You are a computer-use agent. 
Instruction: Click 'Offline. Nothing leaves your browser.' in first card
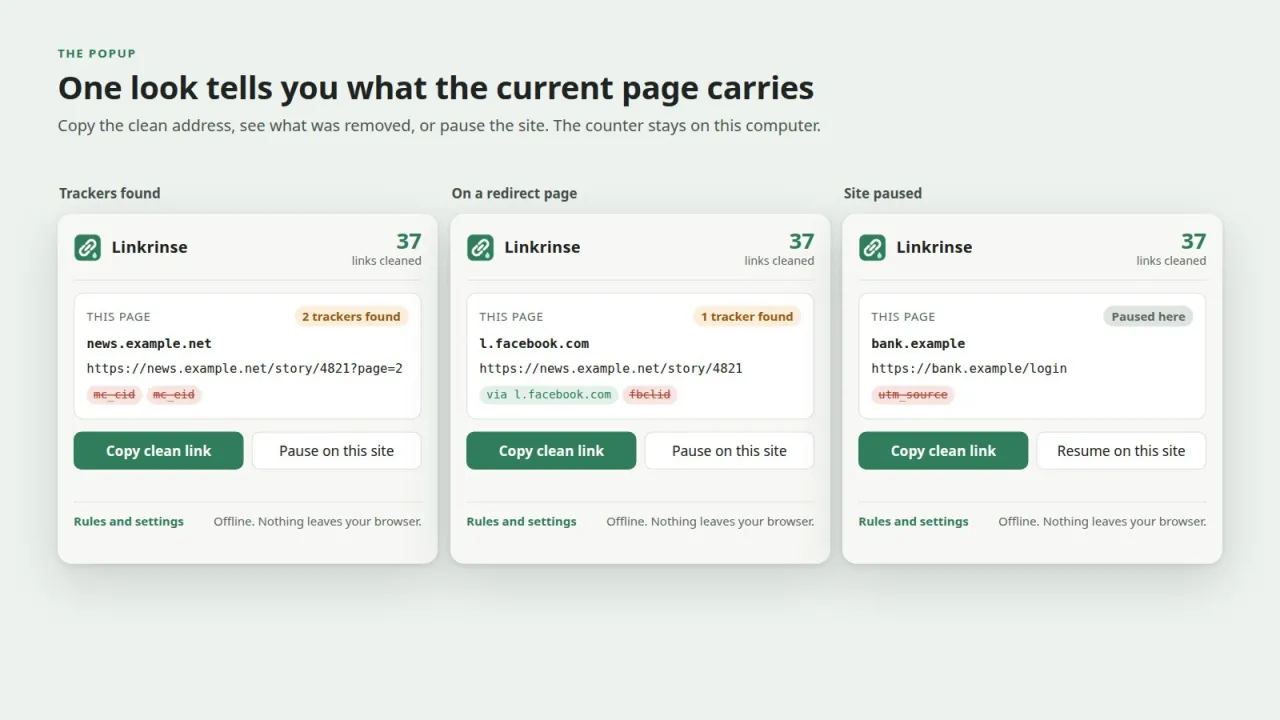point(317,521)
